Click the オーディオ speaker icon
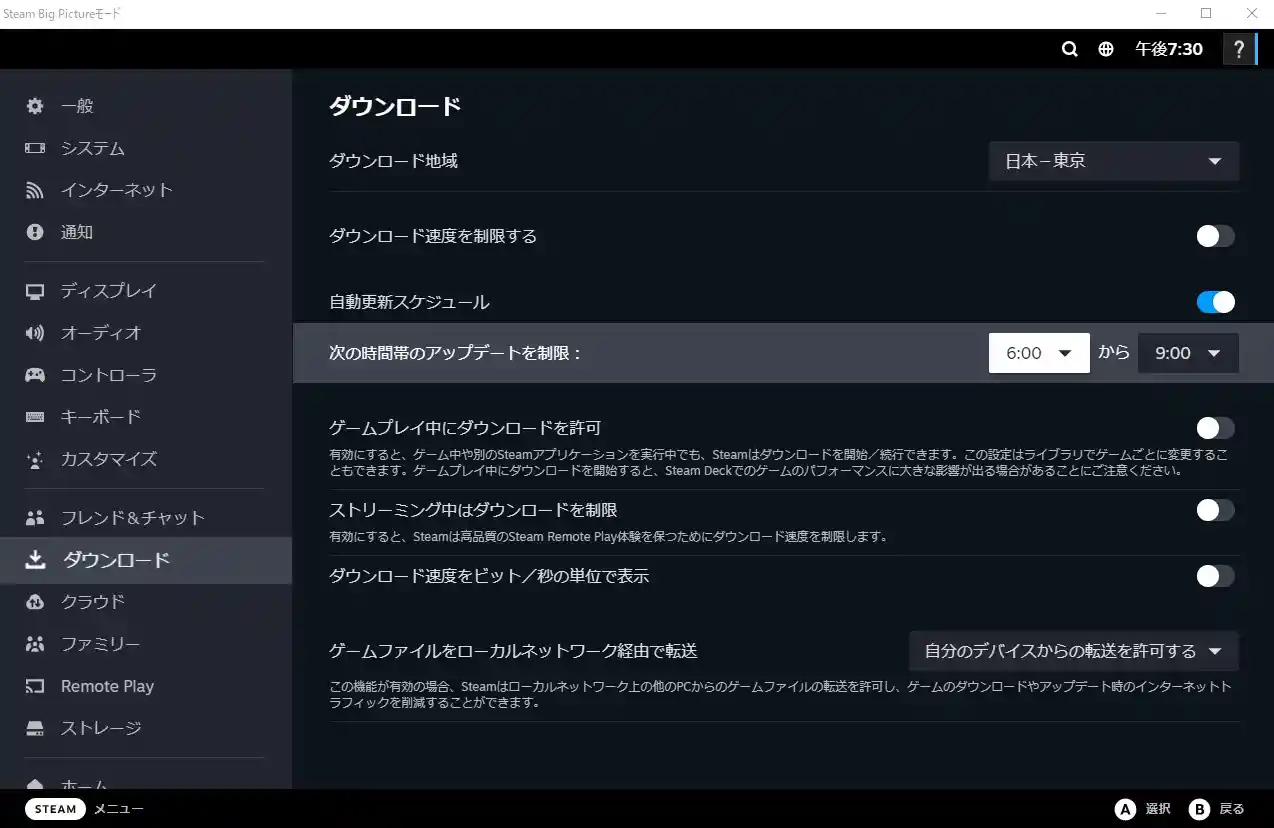Viewport: 1274px width, 828px height. pyautogui.click(x=35, y=333)
